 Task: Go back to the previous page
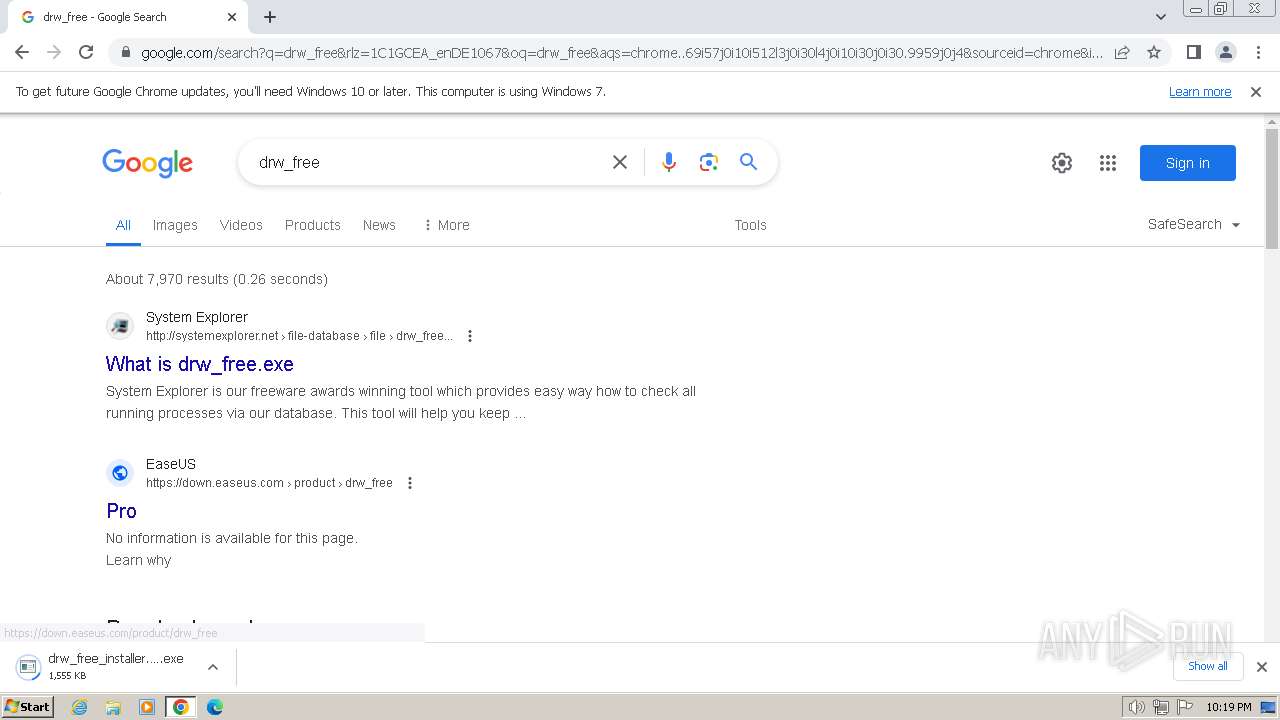tap(22, 52)
